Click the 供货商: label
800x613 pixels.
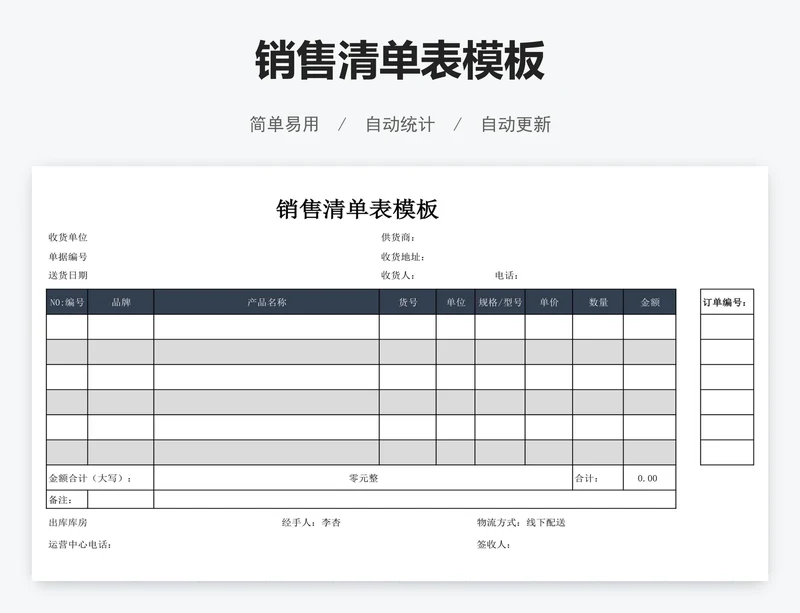tap(397, 237)
